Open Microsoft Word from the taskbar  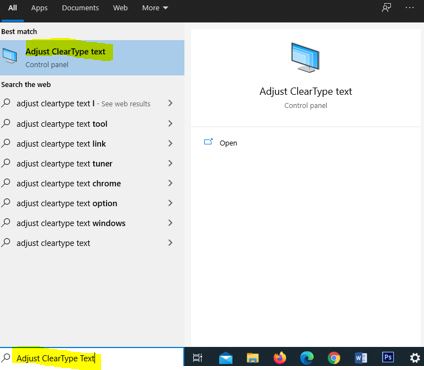pos(361,358)
